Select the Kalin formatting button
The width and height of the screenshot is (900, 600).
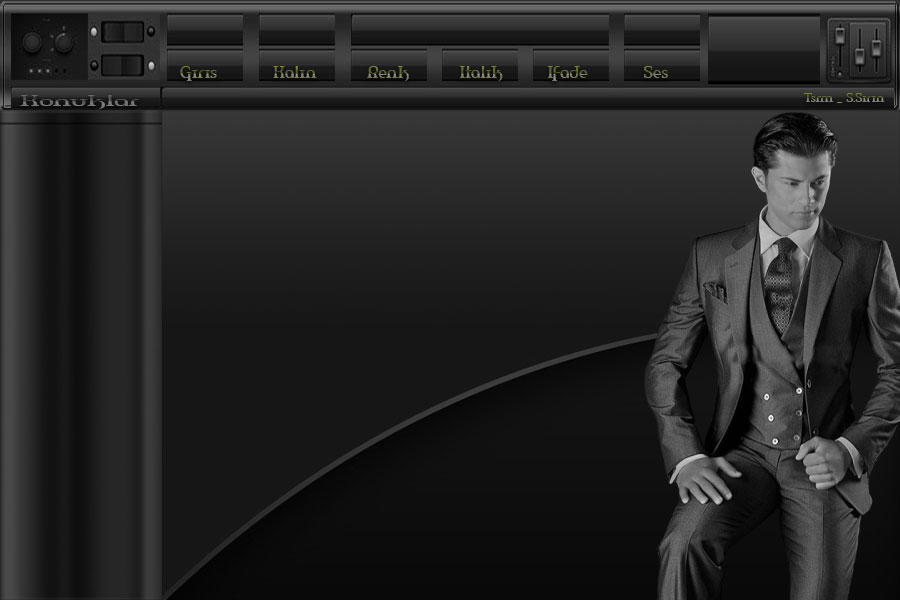click(x=296, y=72)
